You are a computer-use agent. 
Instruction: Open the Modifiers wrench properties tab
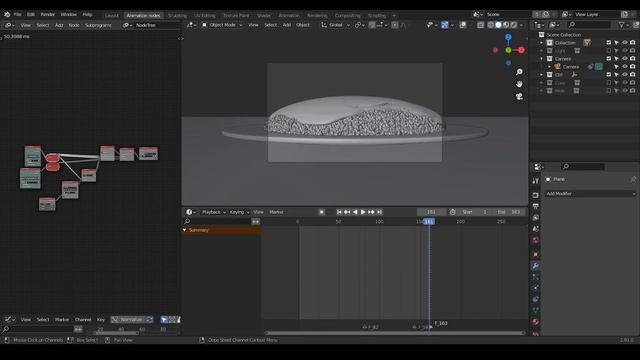click(x=536, y=266)
